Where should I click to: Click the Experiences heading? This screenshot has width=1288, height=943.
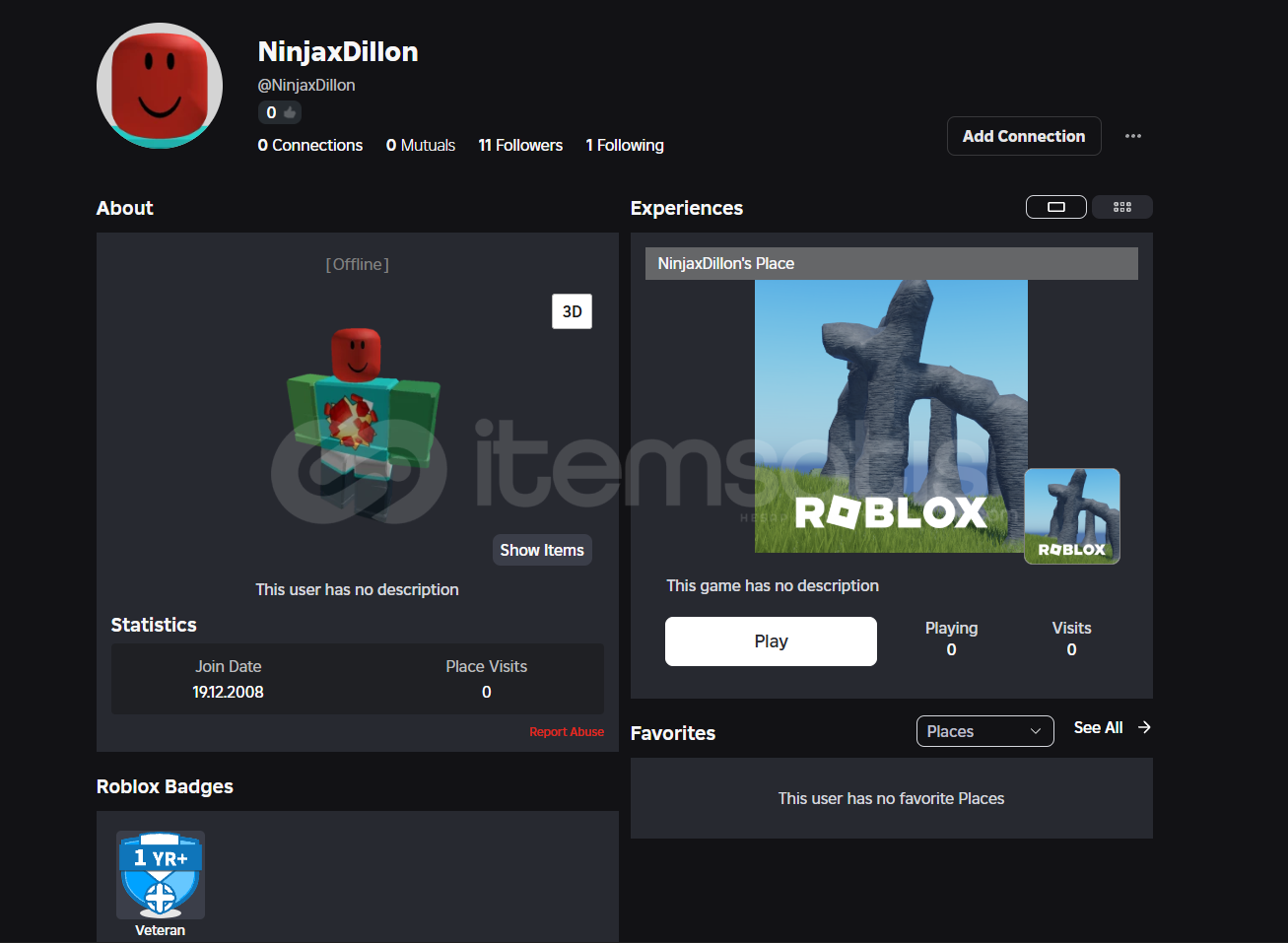tap(687, 208)
